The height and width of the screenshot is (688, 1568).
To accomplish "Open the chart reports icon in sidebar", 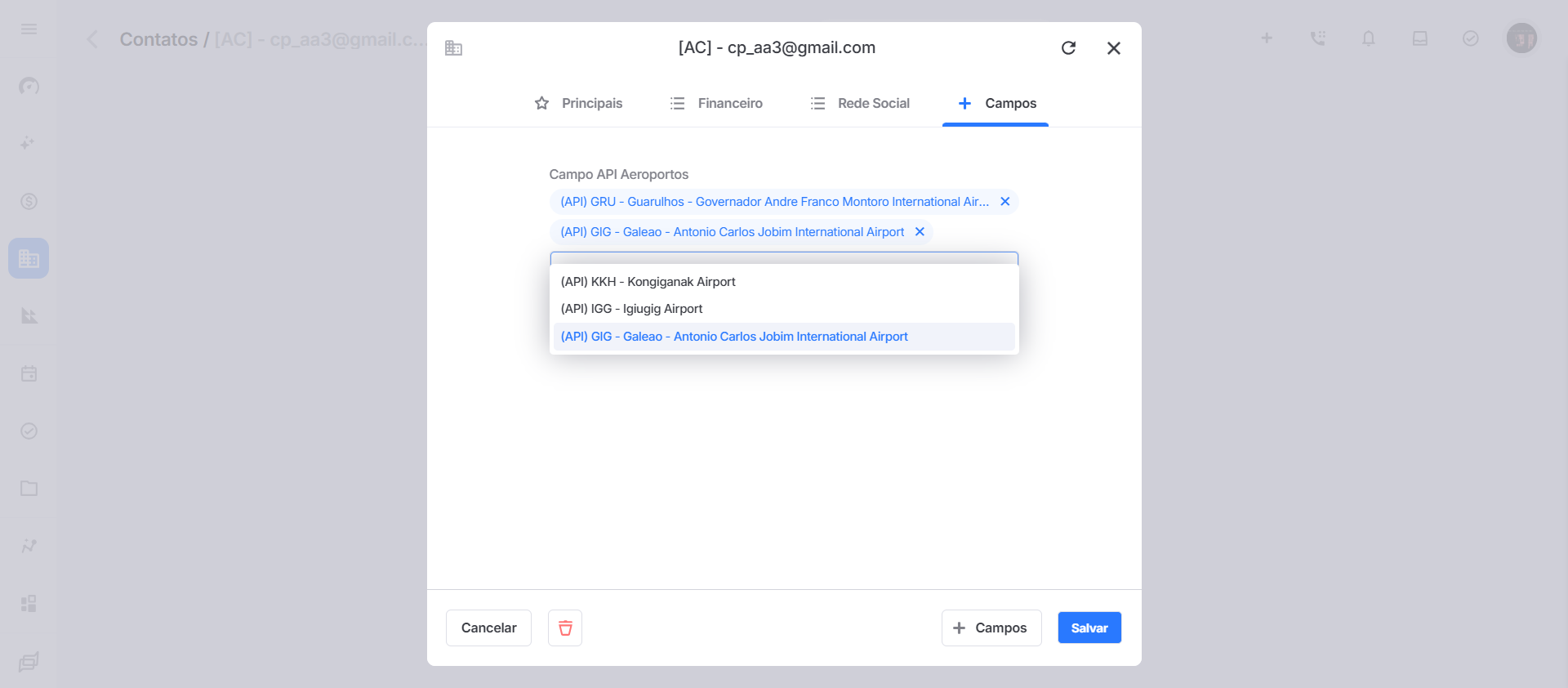I will point(29,316).
